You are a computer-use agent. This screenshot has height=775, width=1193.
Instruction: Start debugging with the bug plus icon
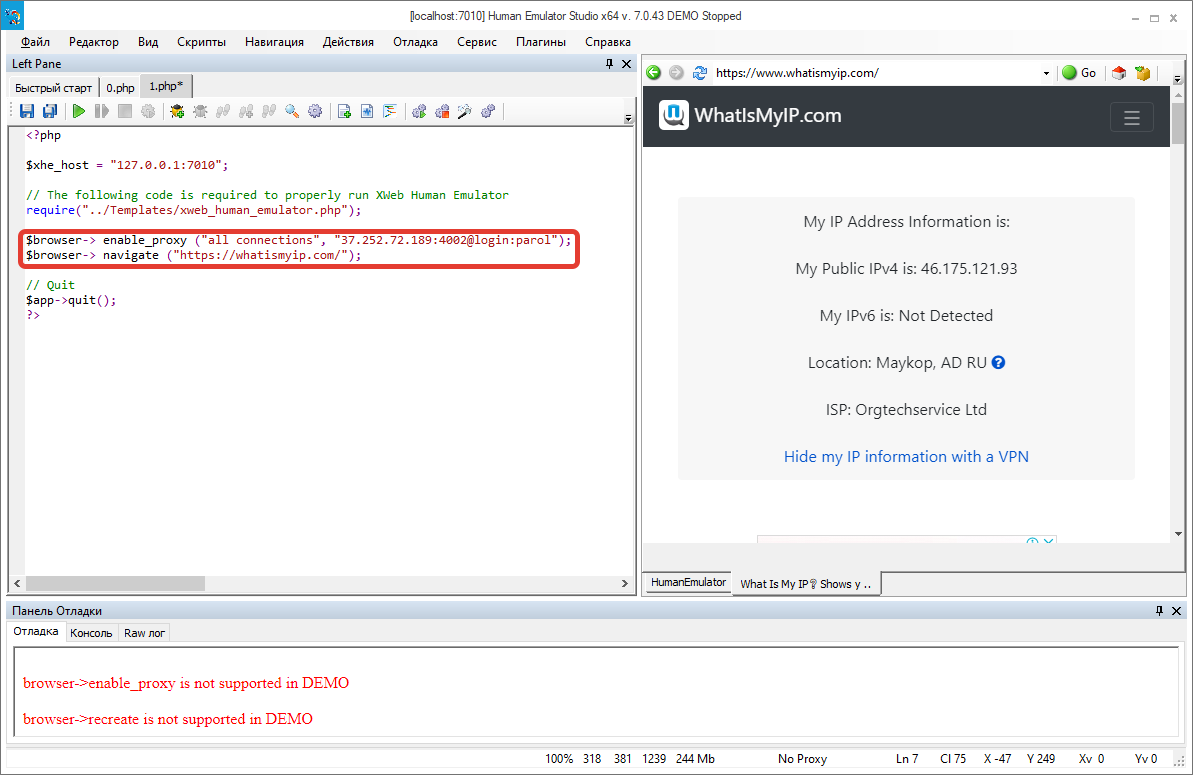click(x=177, y=111)
